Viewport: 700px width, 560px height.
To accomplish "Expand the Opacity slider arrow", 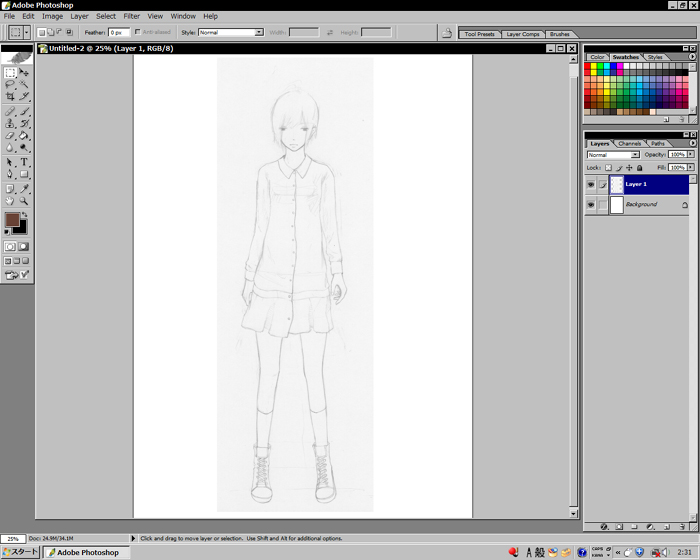I will tap(692, 155).
